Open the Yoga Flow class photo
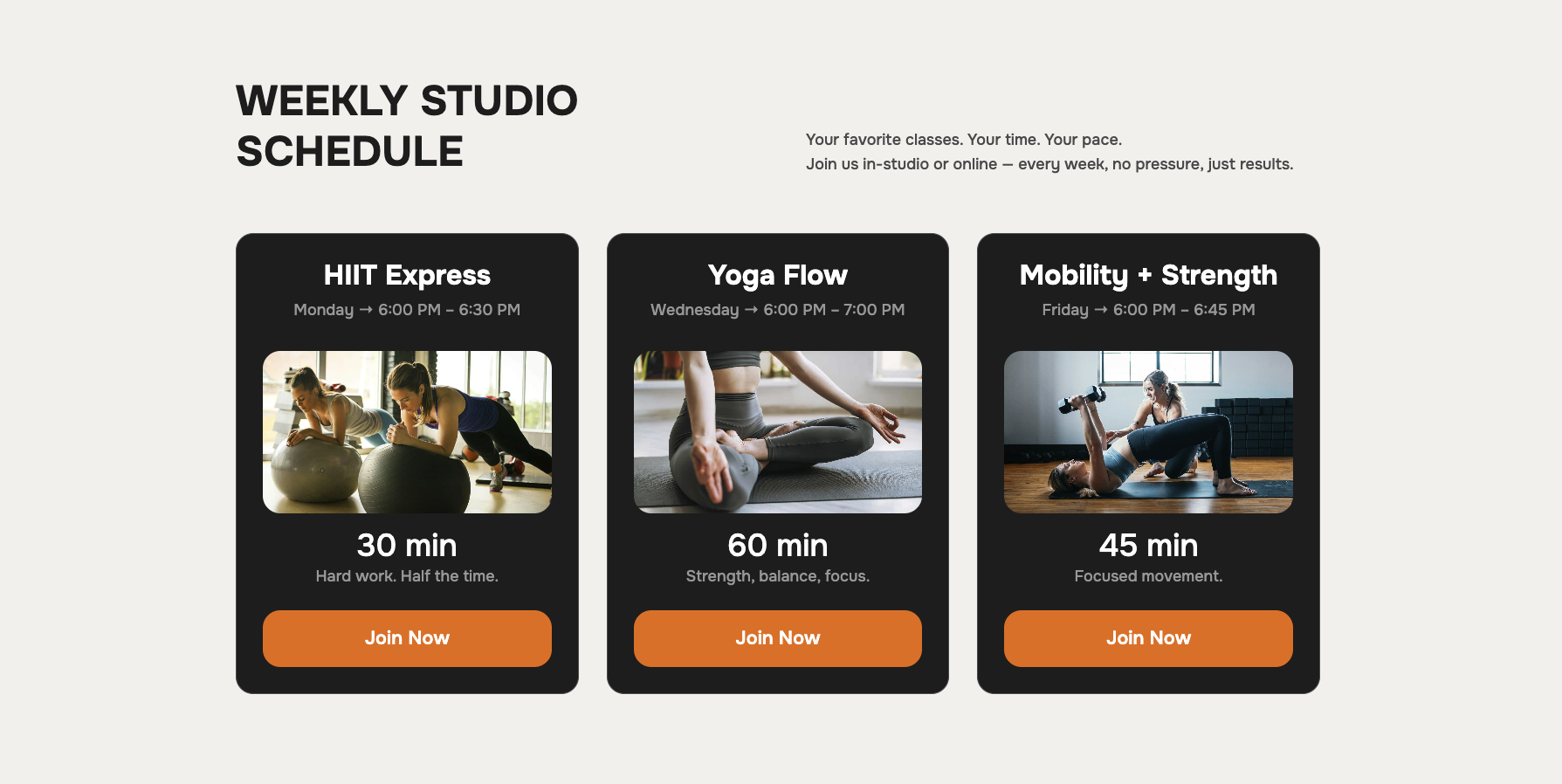 click(777, 432)
